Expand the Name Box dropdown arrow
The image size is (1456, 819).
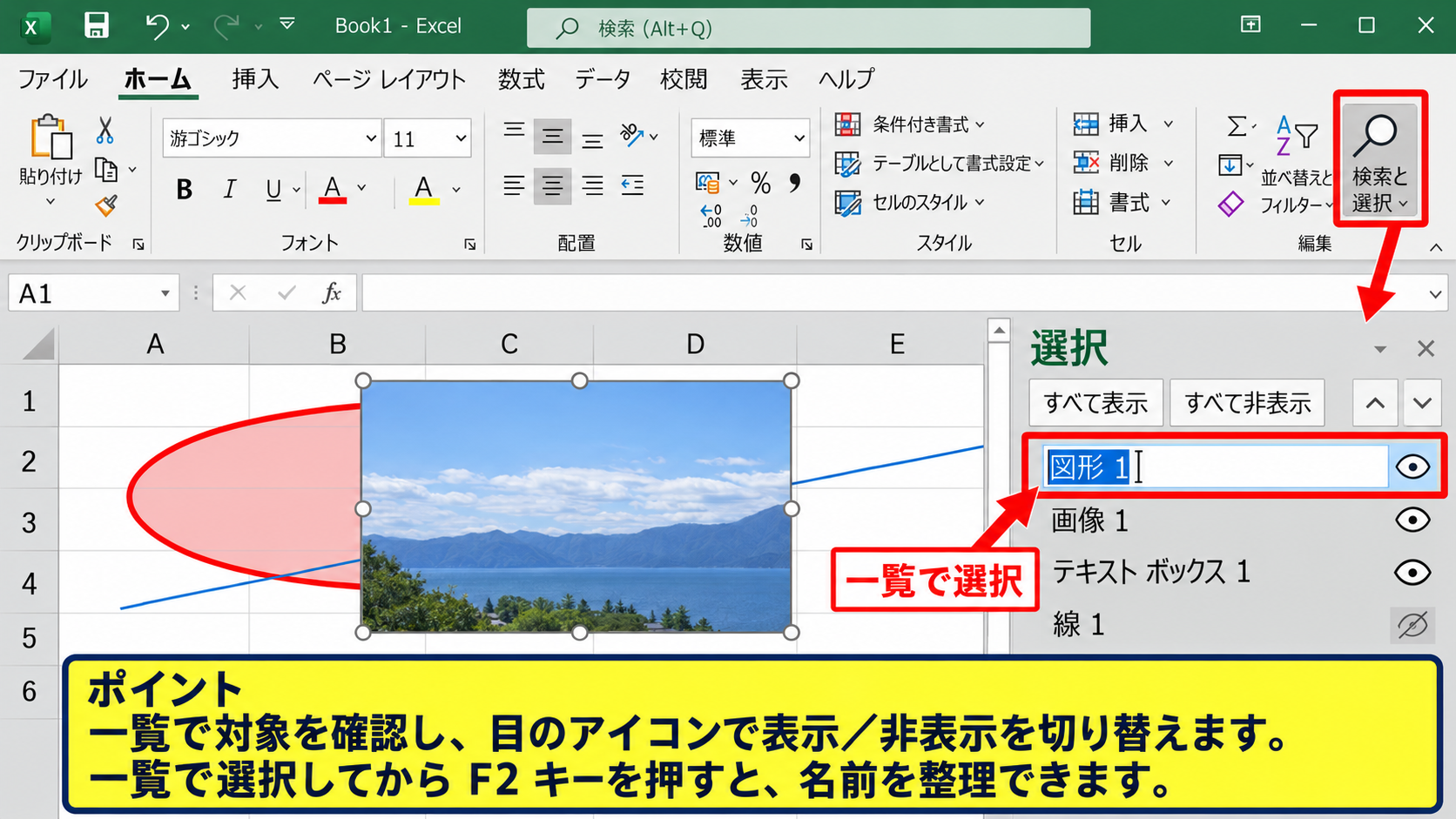(x=165, y=293)
